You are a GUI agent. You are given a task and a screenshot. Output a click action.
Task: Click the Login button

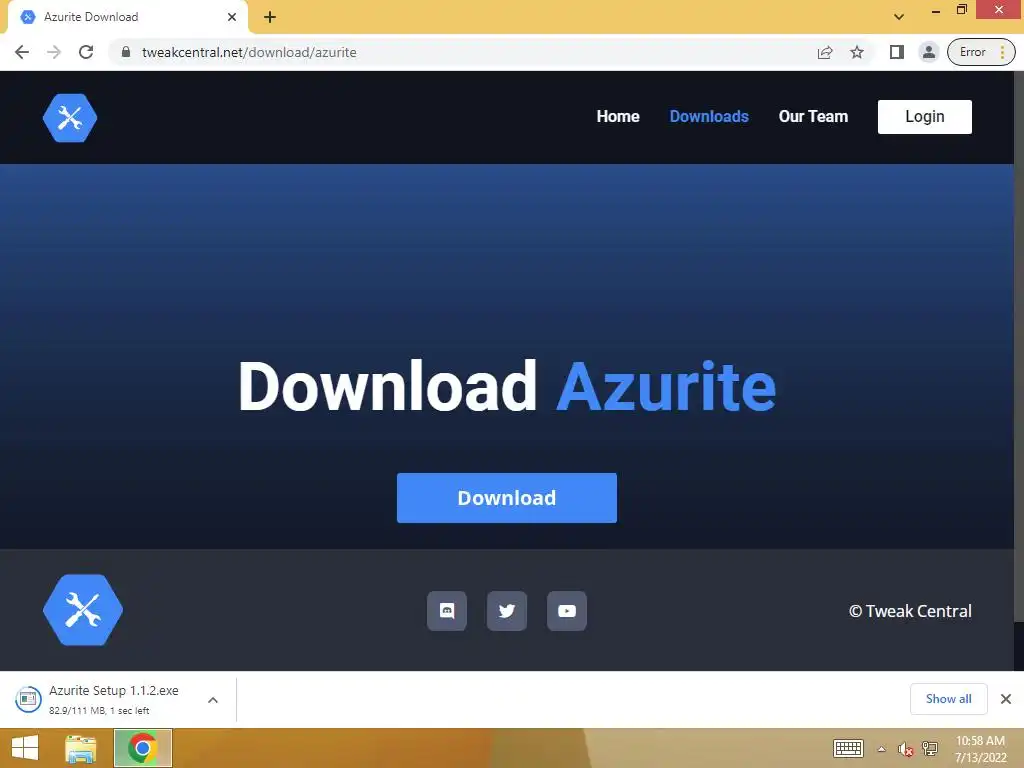click(925, 117)
